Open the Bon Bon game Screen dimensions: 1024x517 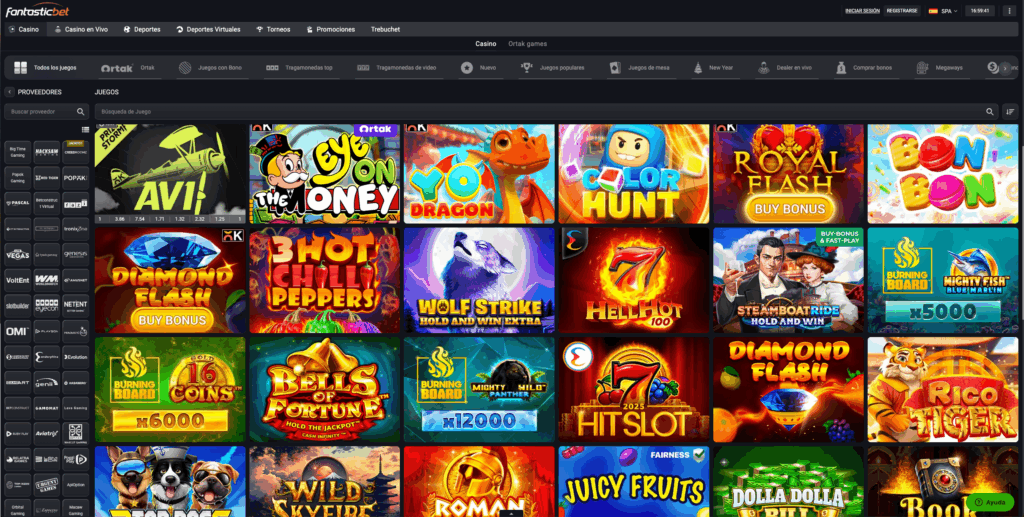tap(943, 174)
